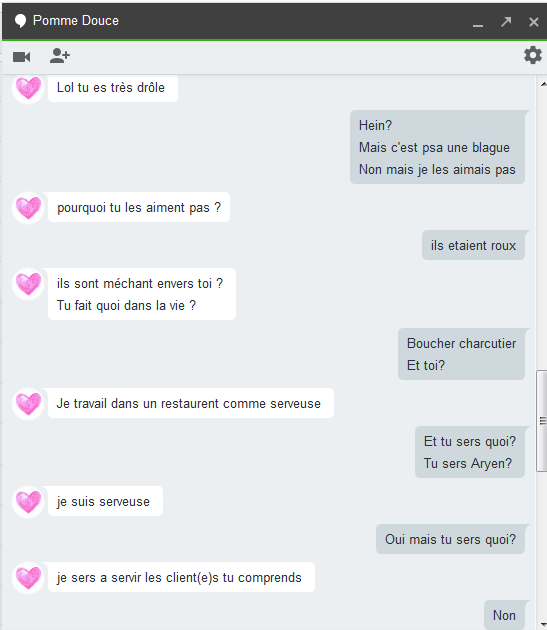Click the scrollbar down arrow
The height and width of the screenshot is (630, 547).
click(x=543, y=624)
